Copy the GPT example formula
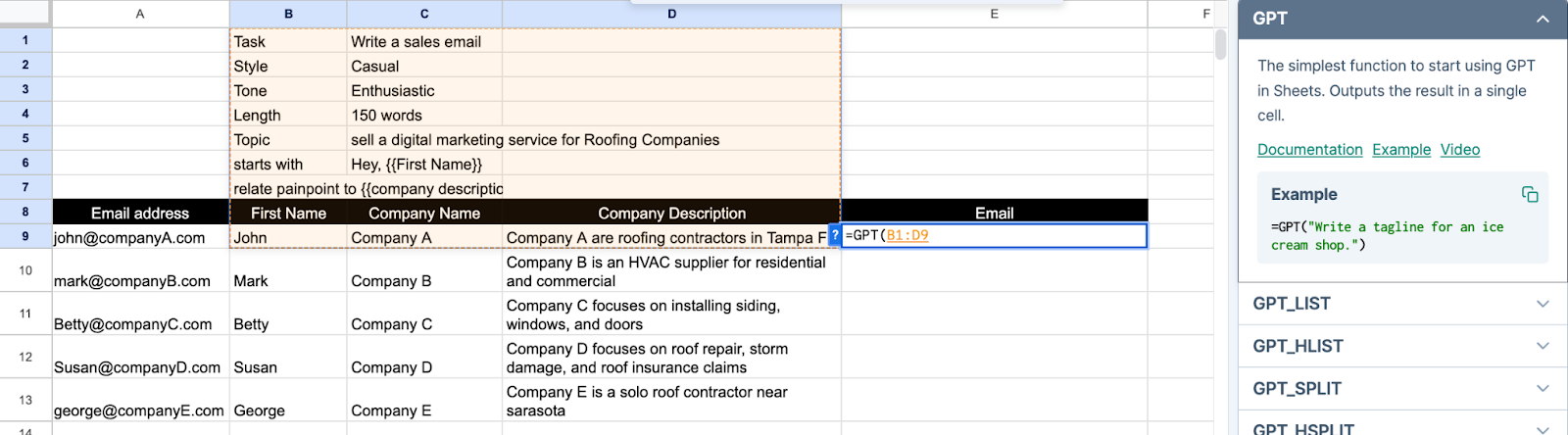1568x435 pixels. click(1530, 194)
